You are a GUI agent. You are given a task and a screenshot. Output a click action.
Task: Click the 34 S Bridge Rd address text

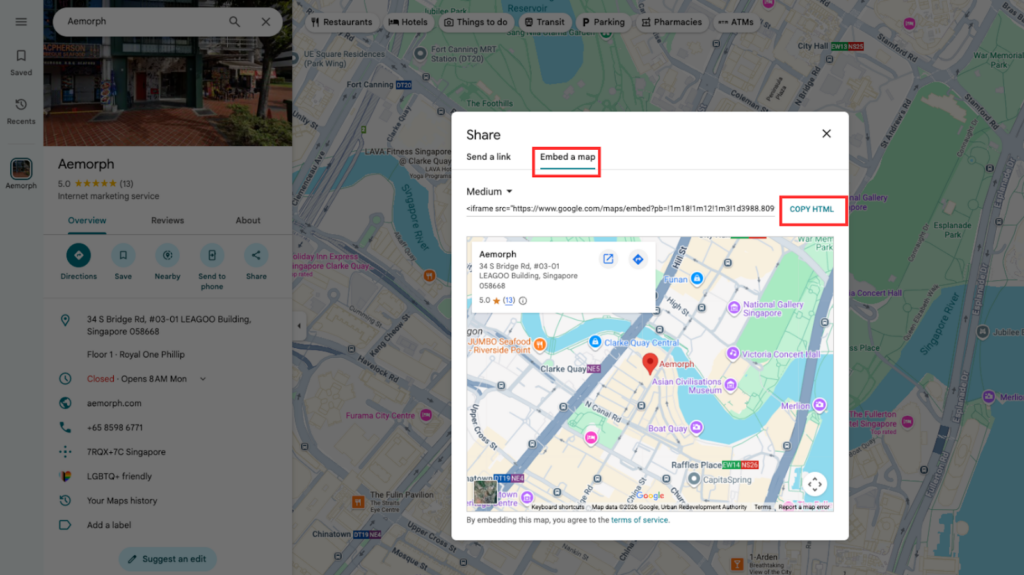pos(169,325)
